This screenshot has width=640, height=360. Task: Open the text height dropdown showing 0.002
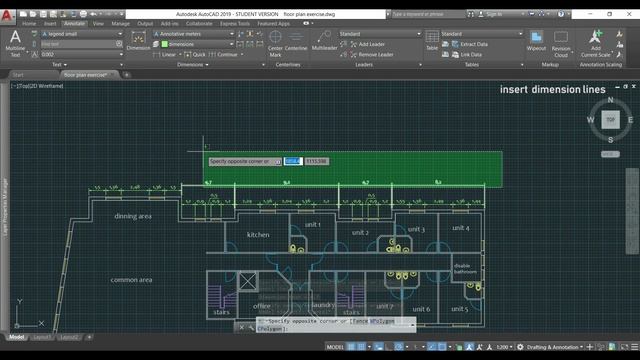(x=82, y=54)
